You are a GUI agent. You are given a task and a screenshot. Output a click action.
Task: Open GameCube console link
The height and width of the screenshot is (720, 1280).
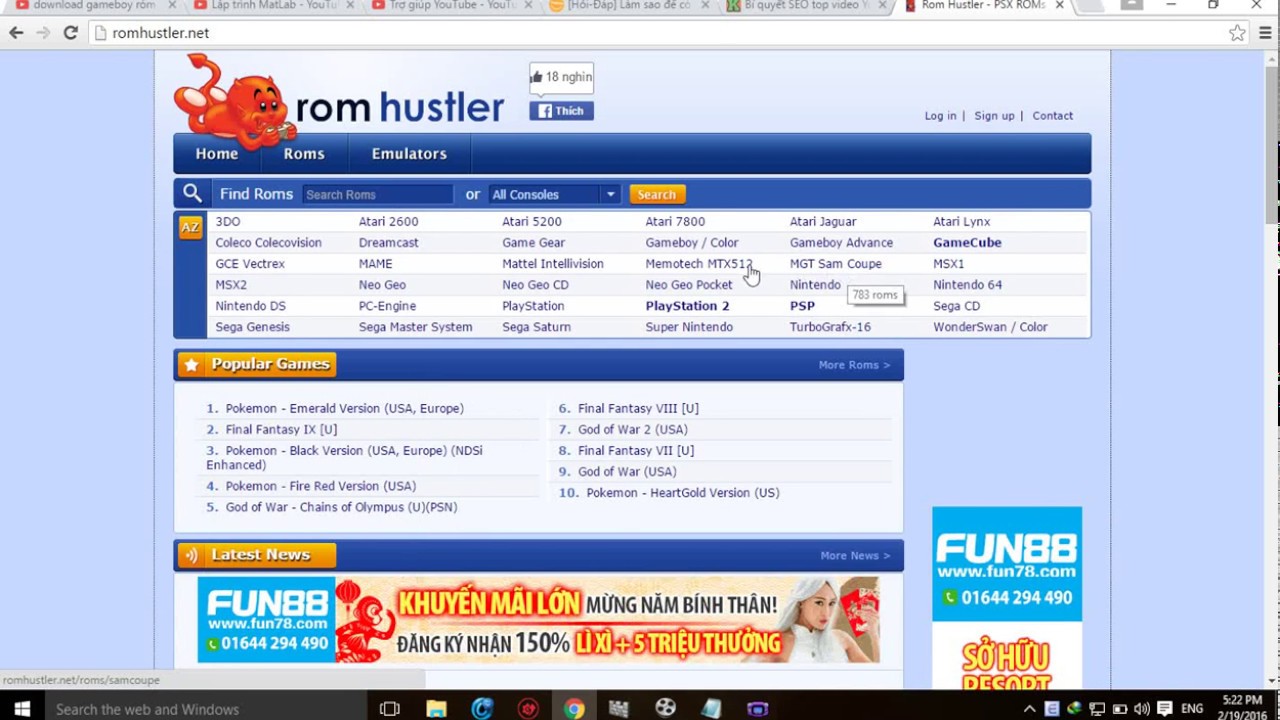point(967,243)
